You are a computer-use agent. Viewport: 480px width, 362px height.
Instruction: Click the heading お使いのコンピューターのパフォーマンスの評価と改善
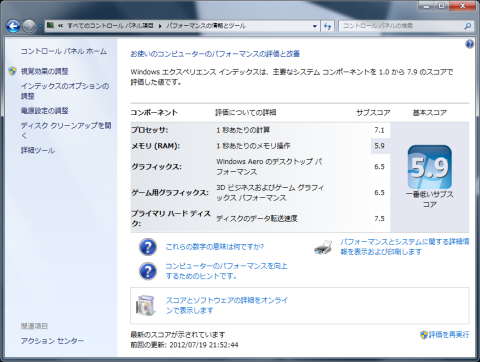tap(215, 54)
